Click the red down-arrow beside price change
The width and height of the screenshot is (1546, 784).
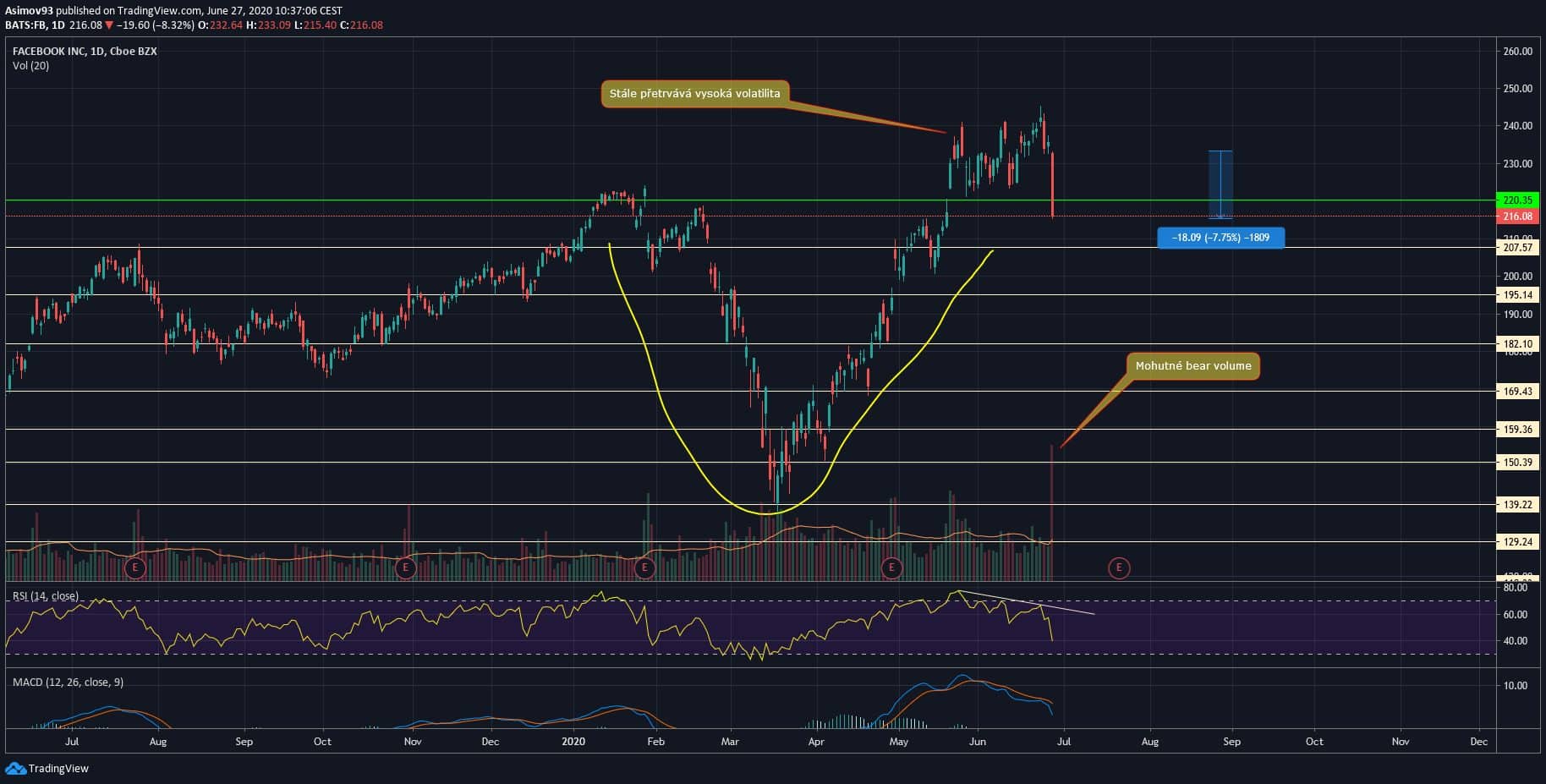(109, 25)
